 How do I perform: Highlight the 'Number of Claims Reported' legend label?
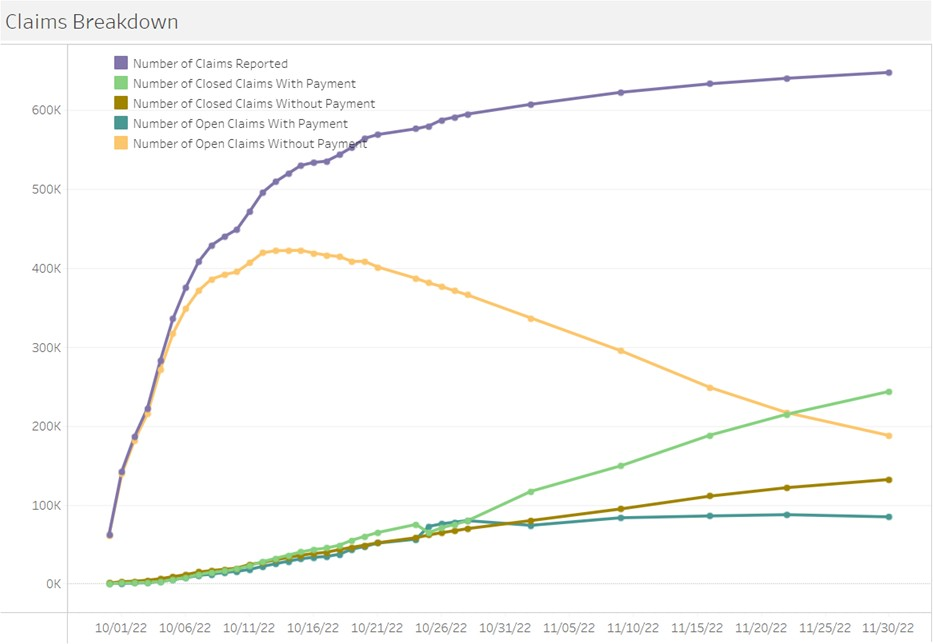(x=210, y=64)
